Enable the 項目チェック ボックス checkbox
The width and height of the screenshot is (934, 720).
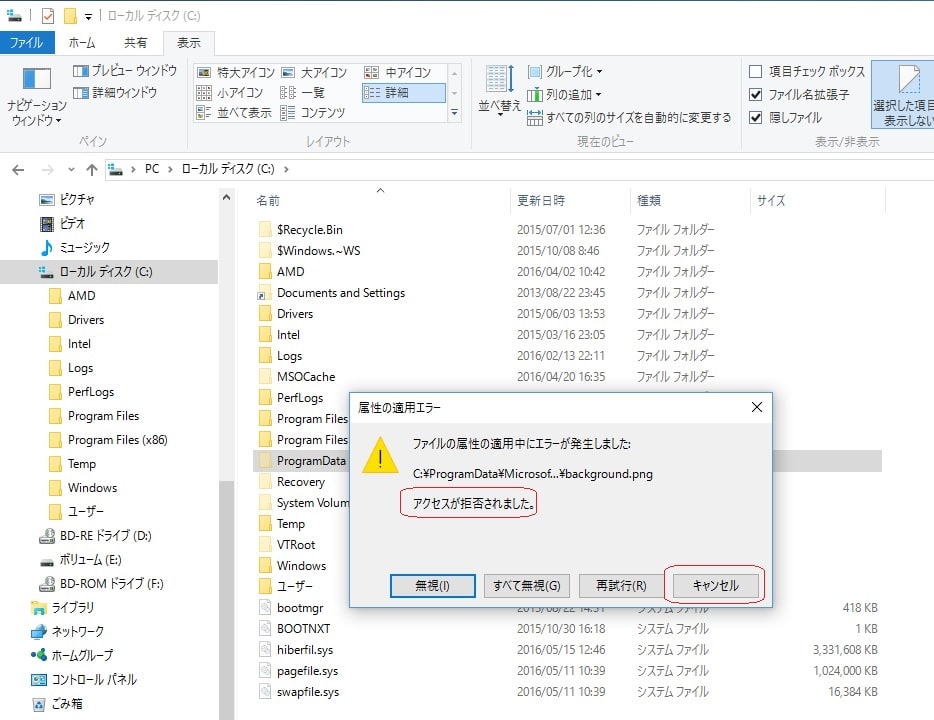point(756,70)
